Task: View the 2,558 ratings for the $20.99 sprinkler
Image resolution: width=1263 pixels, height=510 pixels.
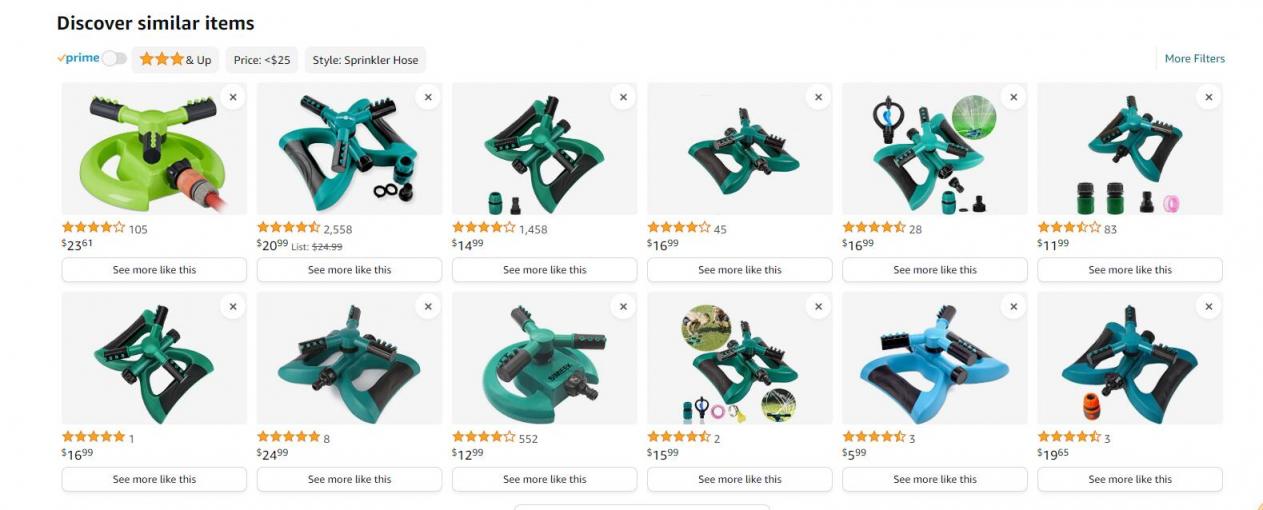Action: pos(338,229)
